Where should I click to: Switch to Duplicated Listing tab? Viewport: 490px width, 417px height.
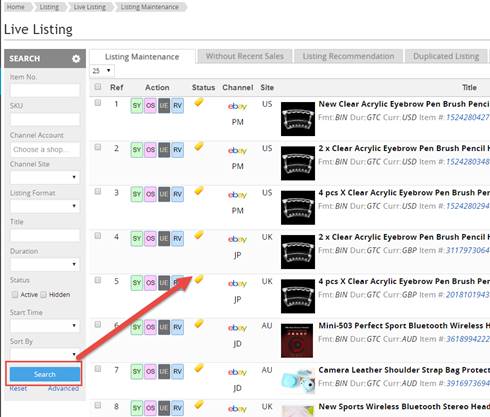tap(446, 56)
